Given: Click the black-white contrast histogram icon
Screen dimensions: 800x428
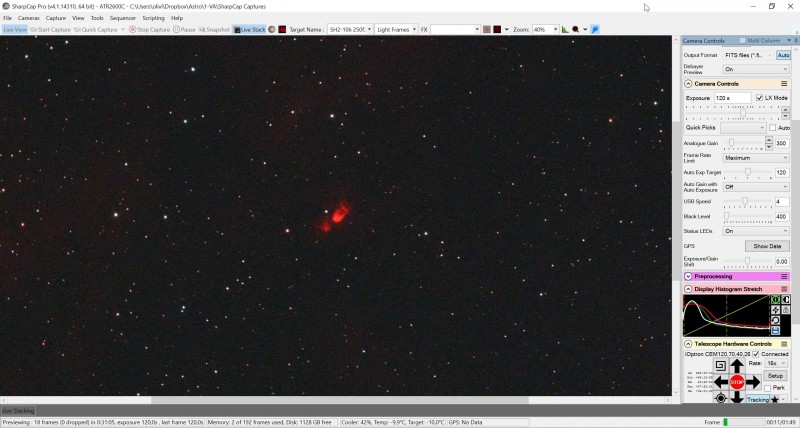Looking at the screenshot, I should (786, 300).
